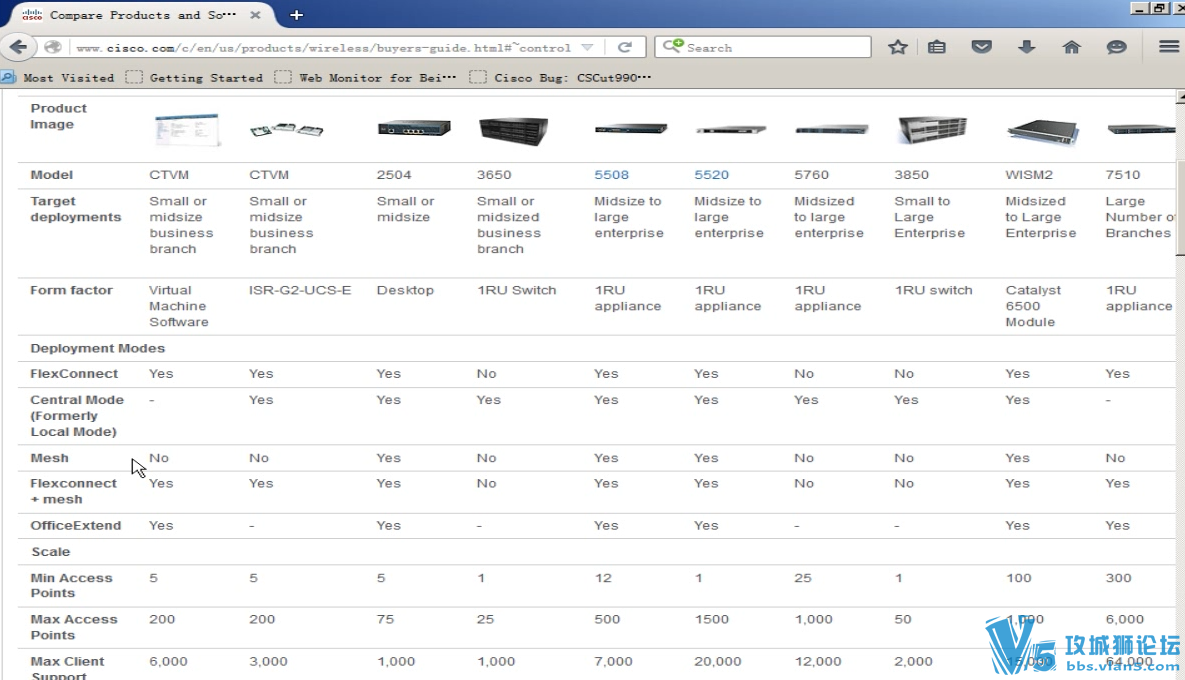Open Web Monitor for Bei bookmark
1185x680 pixels.
point(366,77)
